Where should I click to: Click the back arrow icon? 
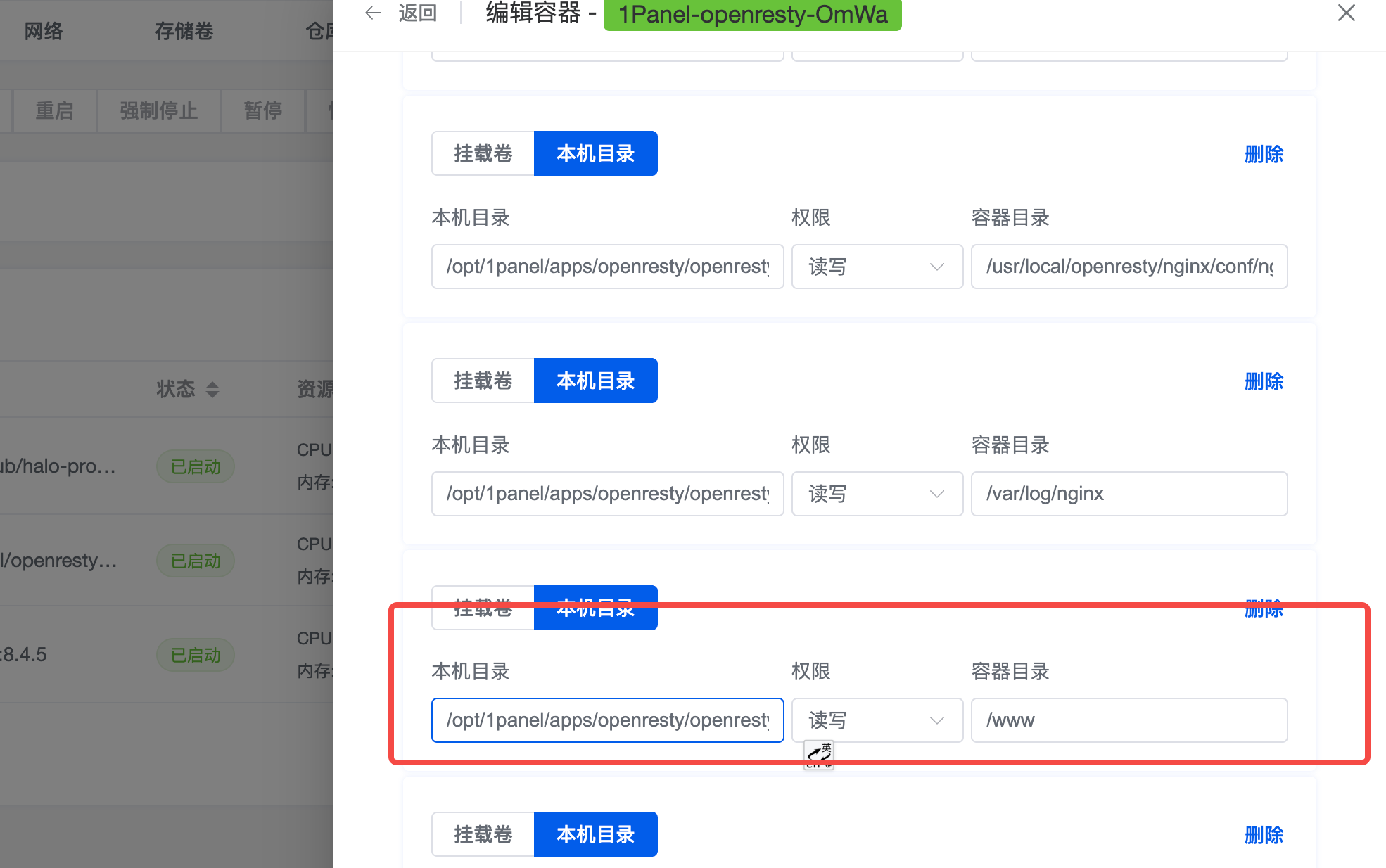[373, 13]
